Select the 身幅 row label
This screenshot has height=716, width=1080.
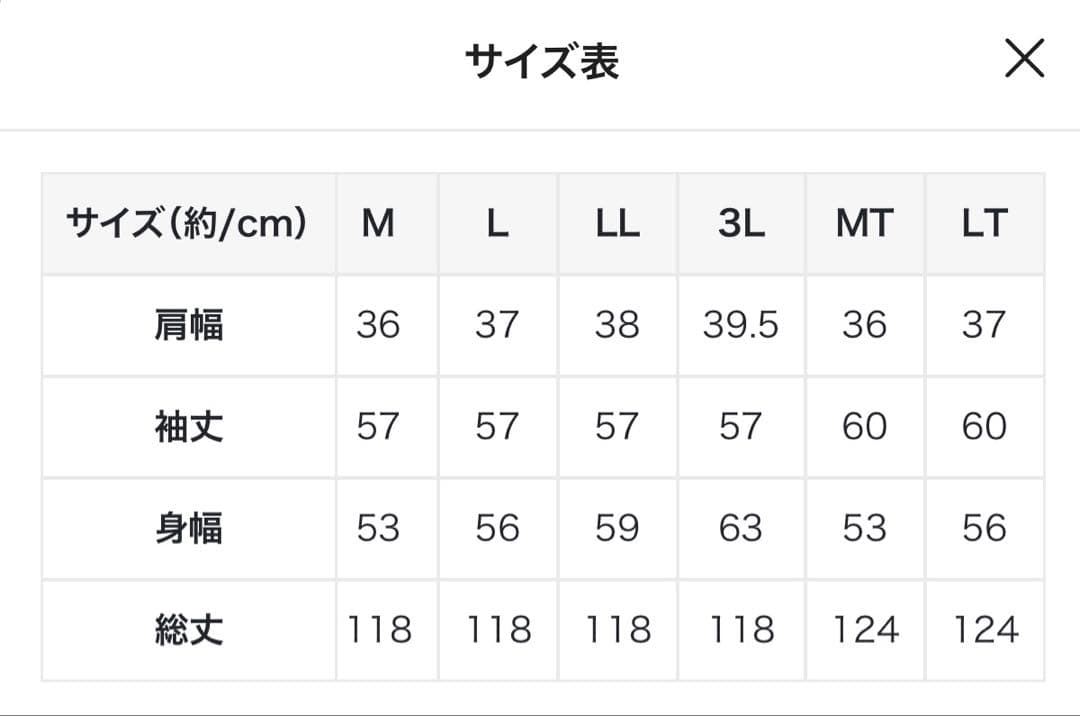click(188, 527)
